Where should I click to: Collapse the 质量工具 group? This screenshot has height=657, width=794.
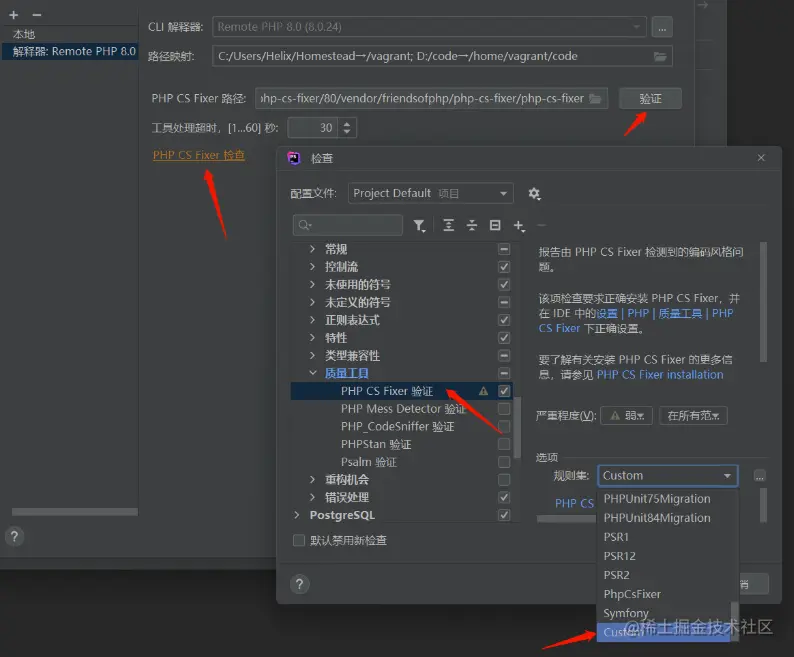coord(312,373)
